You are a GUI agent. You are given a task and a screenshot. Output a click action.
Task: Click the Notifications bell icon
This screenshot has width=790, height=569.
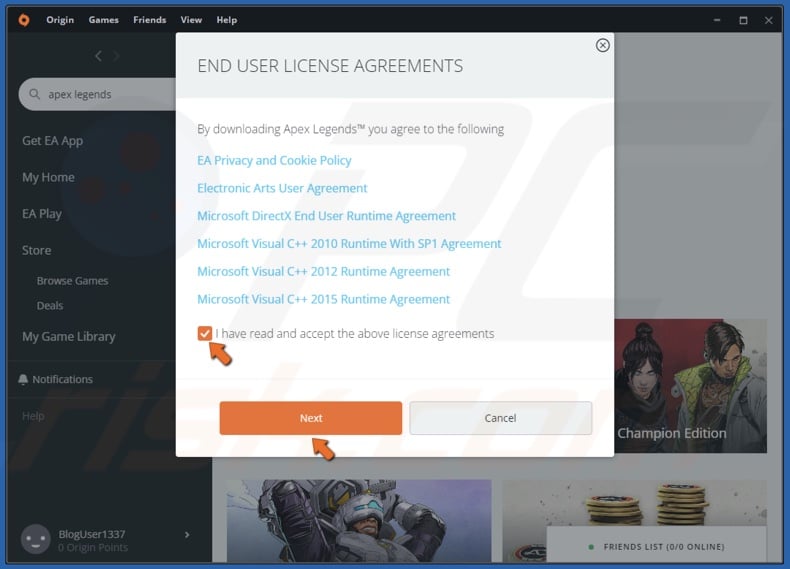[x=23, y=379]
